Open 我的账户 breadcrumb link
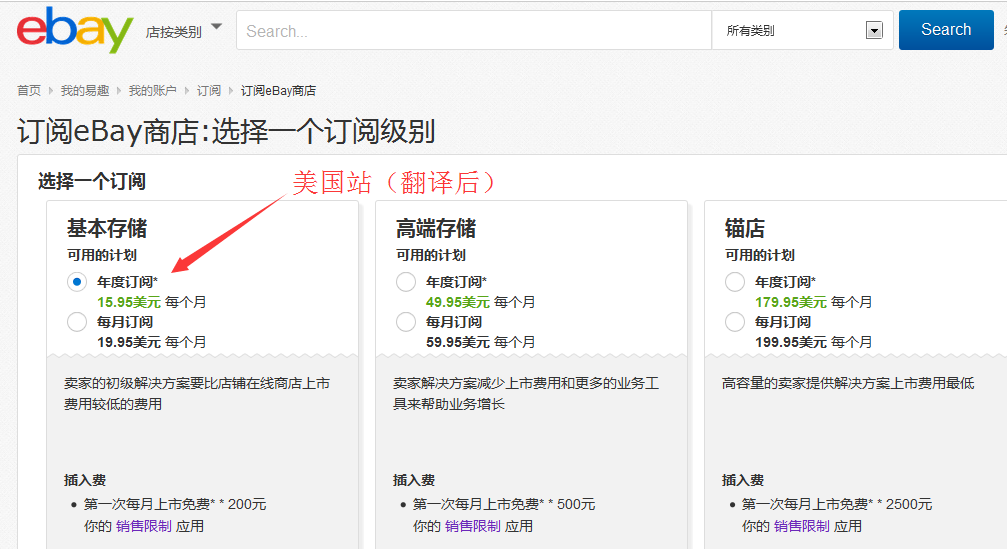 (152, 91)
